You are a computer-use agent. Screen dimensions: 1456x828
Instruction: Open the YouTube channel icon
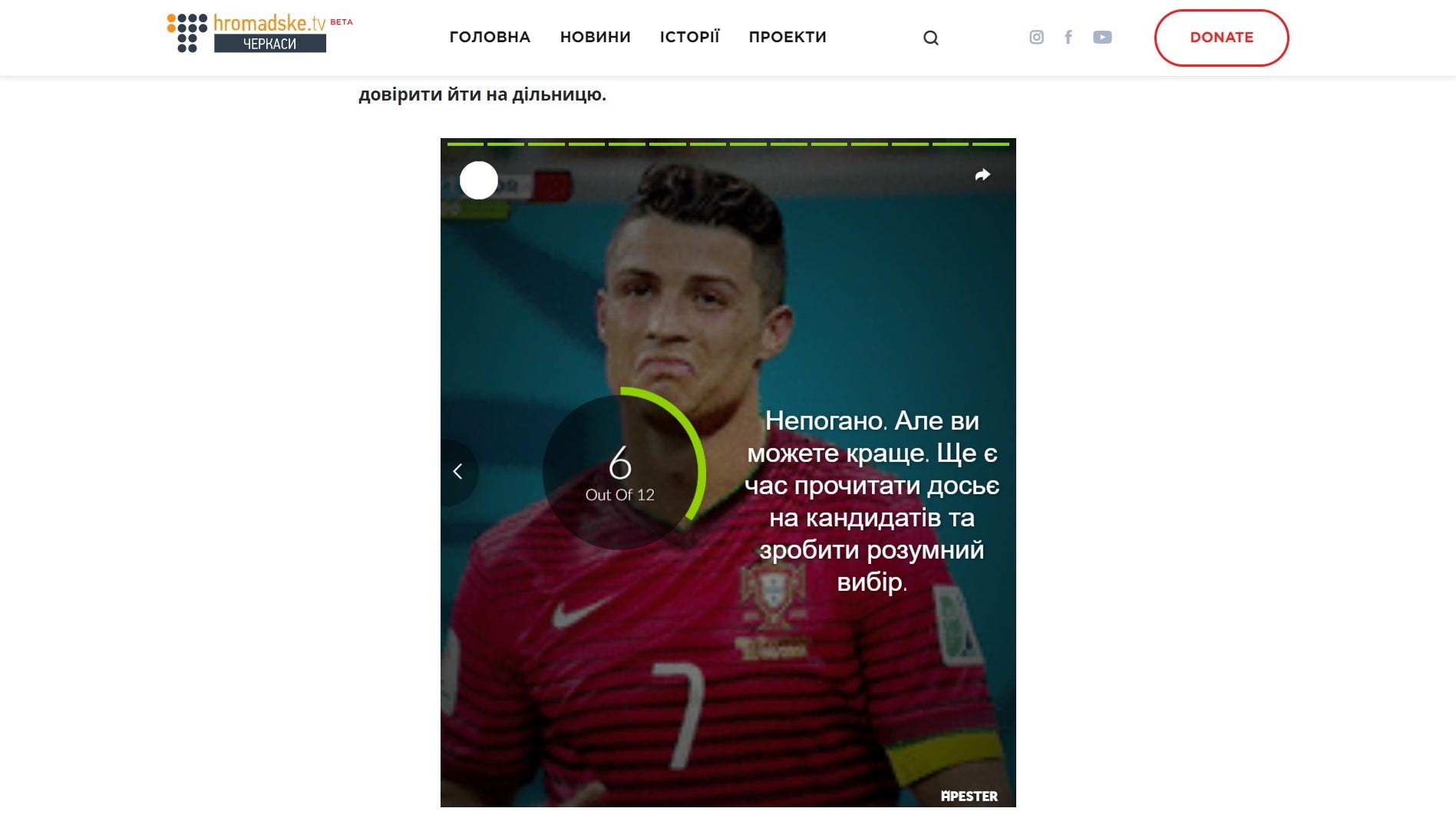click(x=1102, y=37)
